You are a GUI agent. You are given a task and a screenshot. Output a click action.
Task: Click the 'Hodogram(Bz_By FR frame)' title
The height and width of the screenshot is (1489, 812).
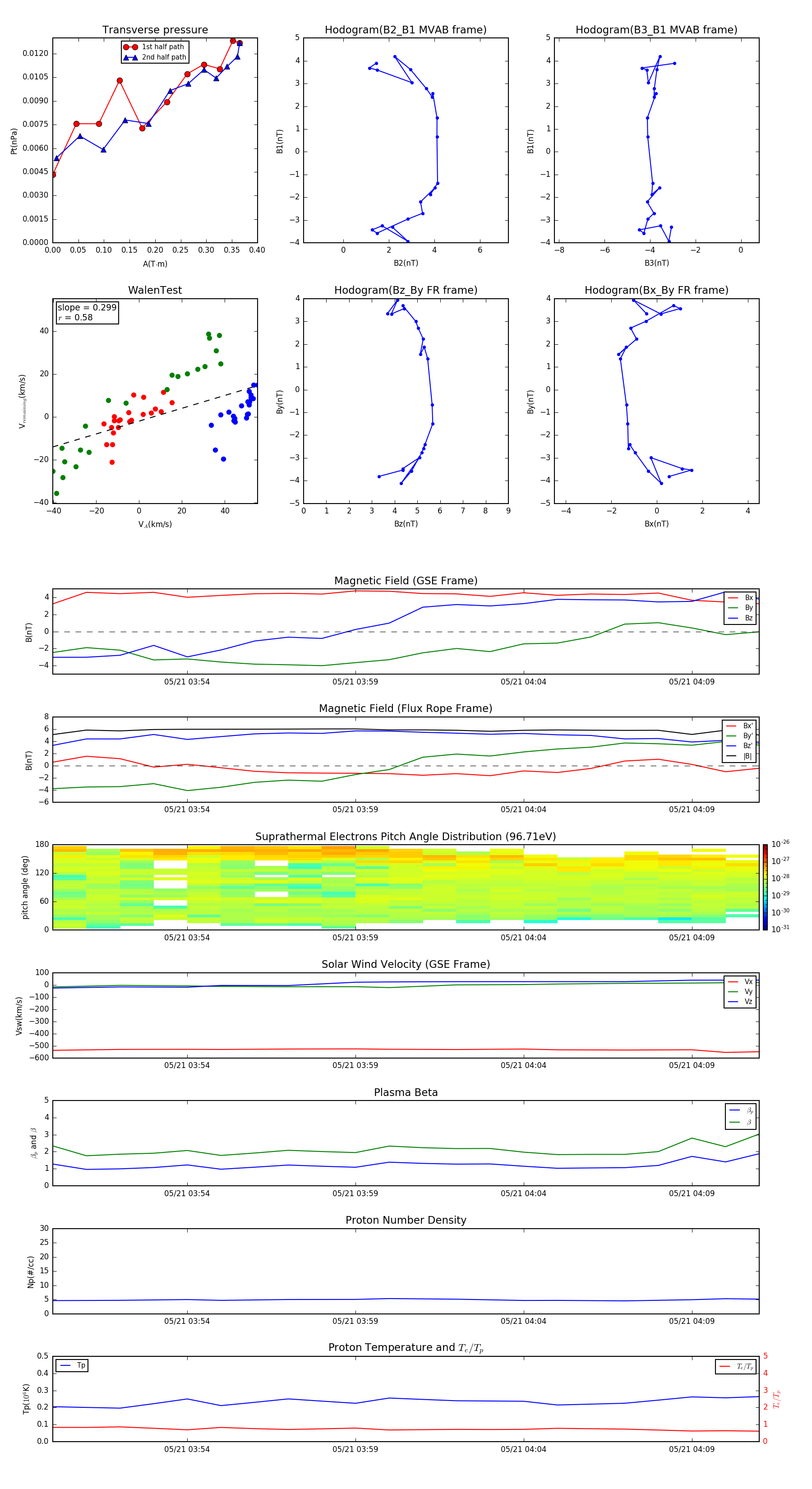point(406,290)
